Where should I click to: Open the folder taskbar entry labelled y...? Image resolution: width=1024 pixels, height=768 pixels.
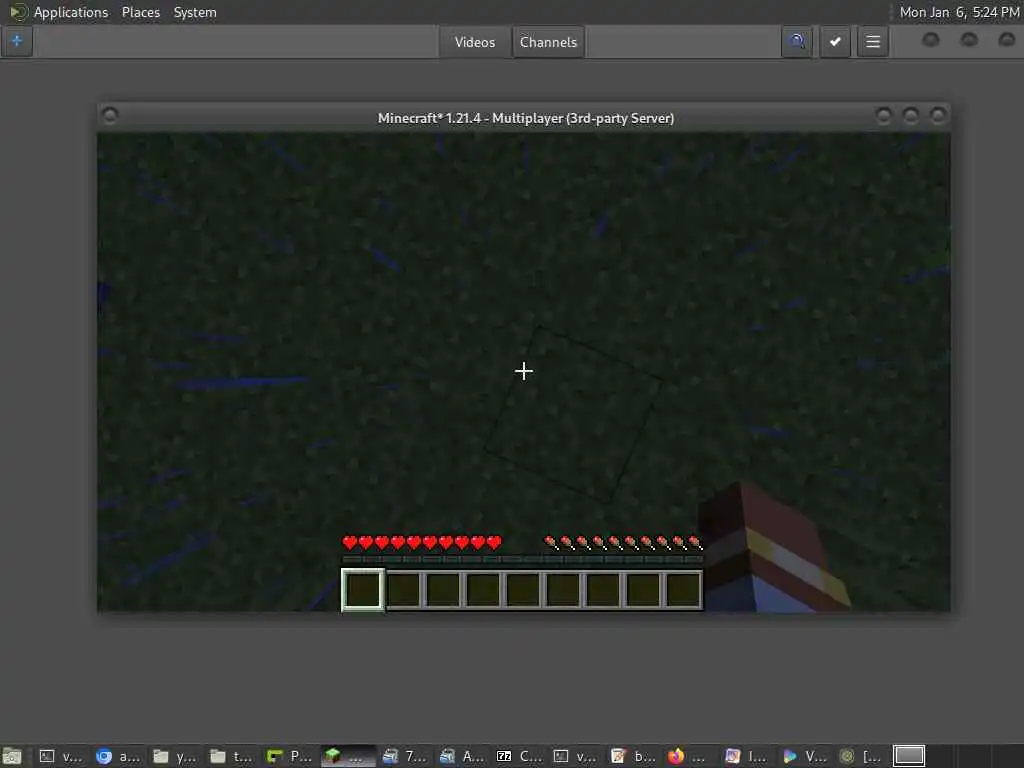point(174,756)
